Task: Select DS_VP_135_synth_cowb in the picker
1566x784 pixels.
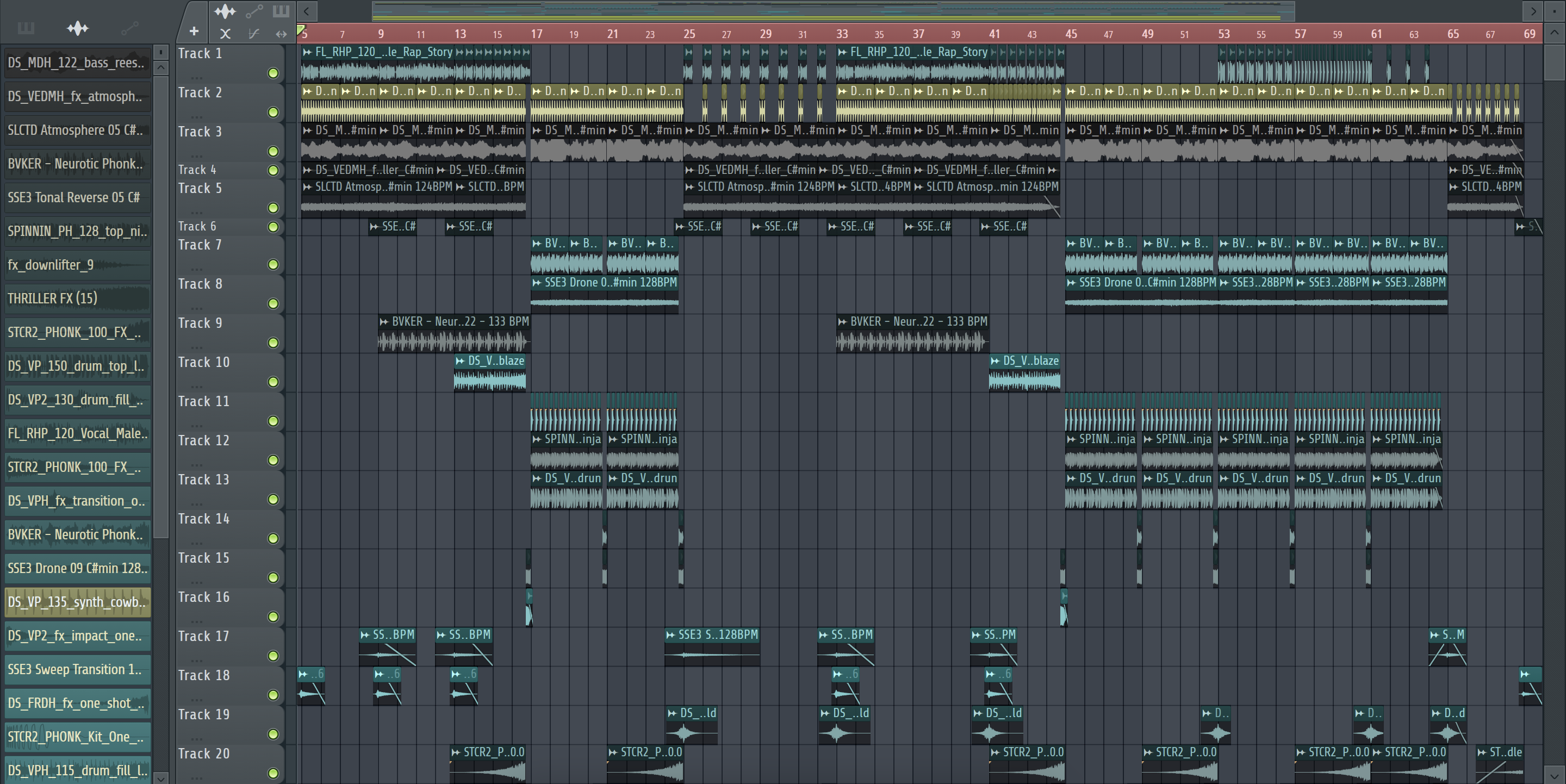Action: (77, 602)
